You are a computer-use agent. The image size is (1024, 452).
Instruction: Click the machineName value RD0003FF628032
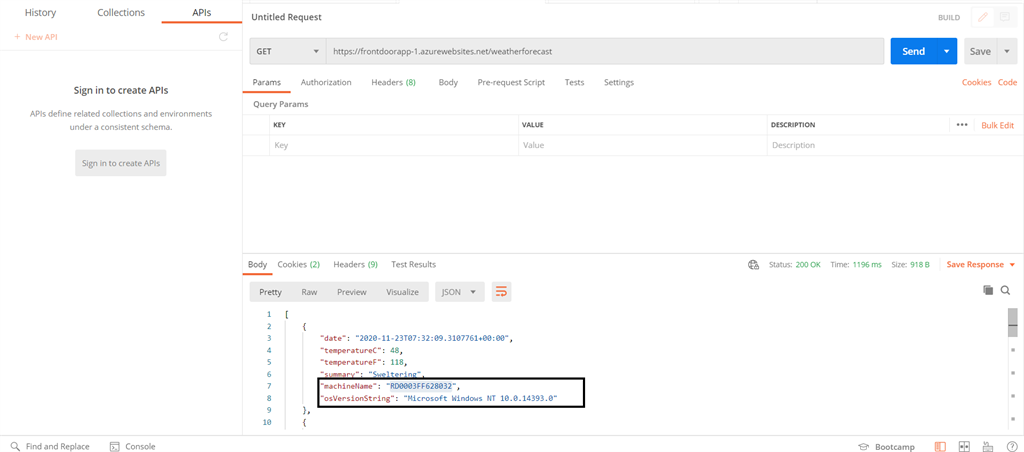point(421,386)
